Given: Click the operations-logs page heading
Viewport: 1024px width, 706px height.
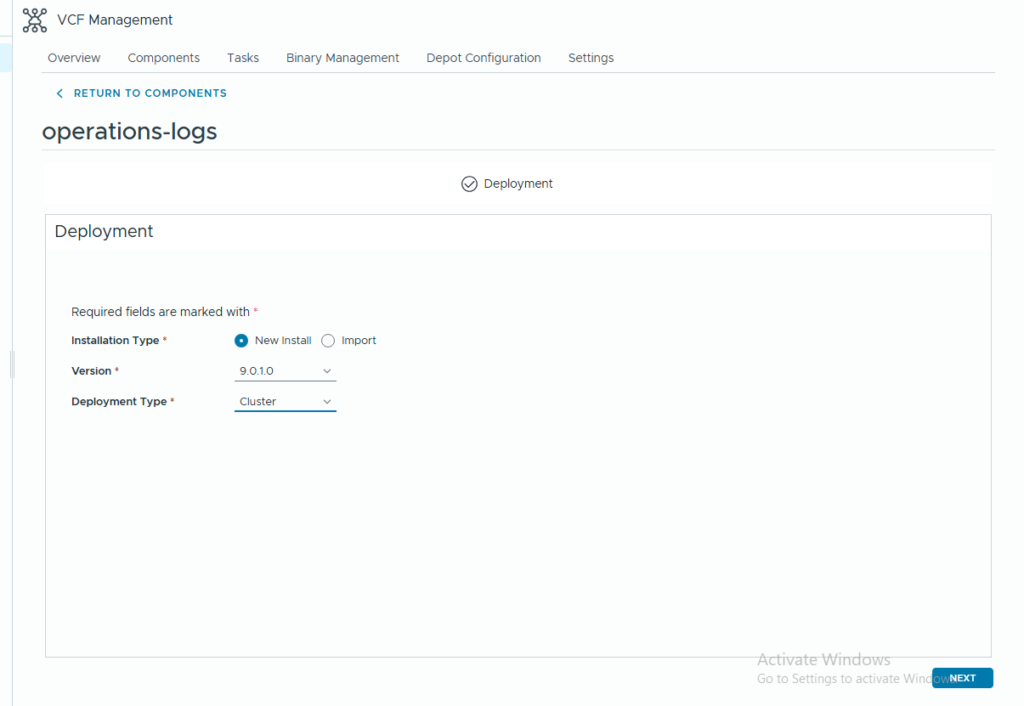Looking at the screenshot, I should [x=129, y=131].
